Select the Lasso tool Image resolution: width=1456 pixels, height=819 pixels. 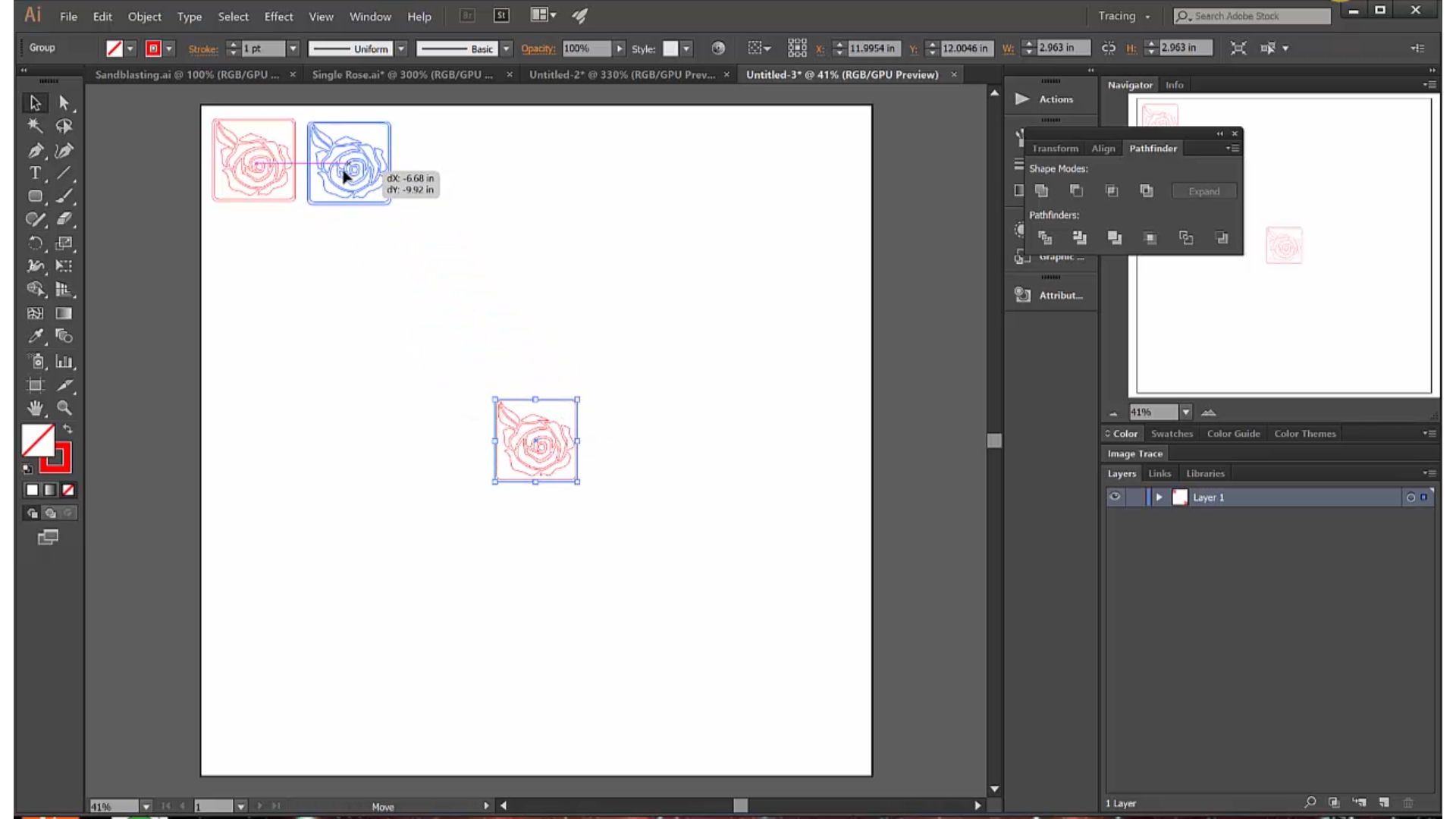(64, 126)
